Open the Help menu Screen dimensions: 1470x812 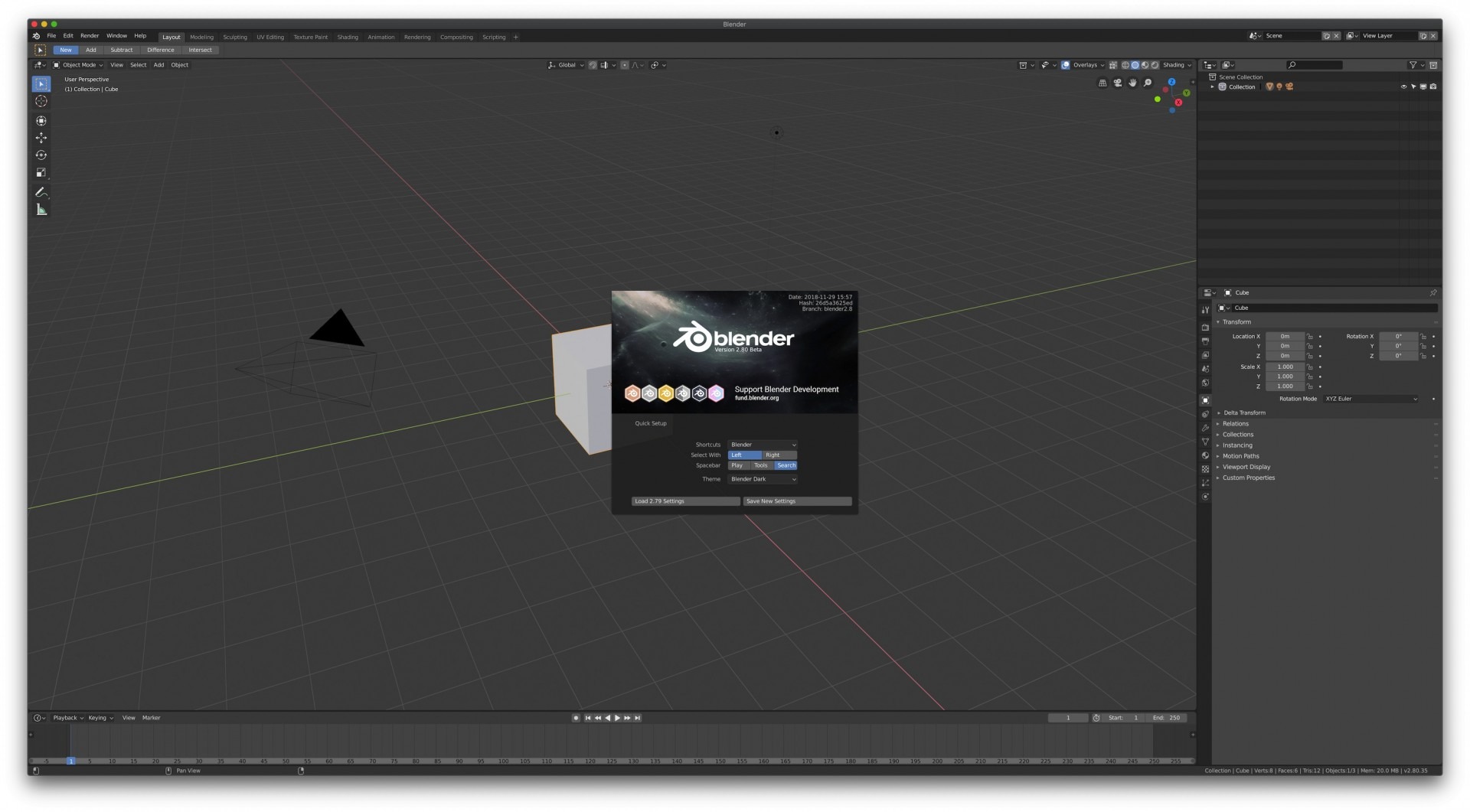140,36
